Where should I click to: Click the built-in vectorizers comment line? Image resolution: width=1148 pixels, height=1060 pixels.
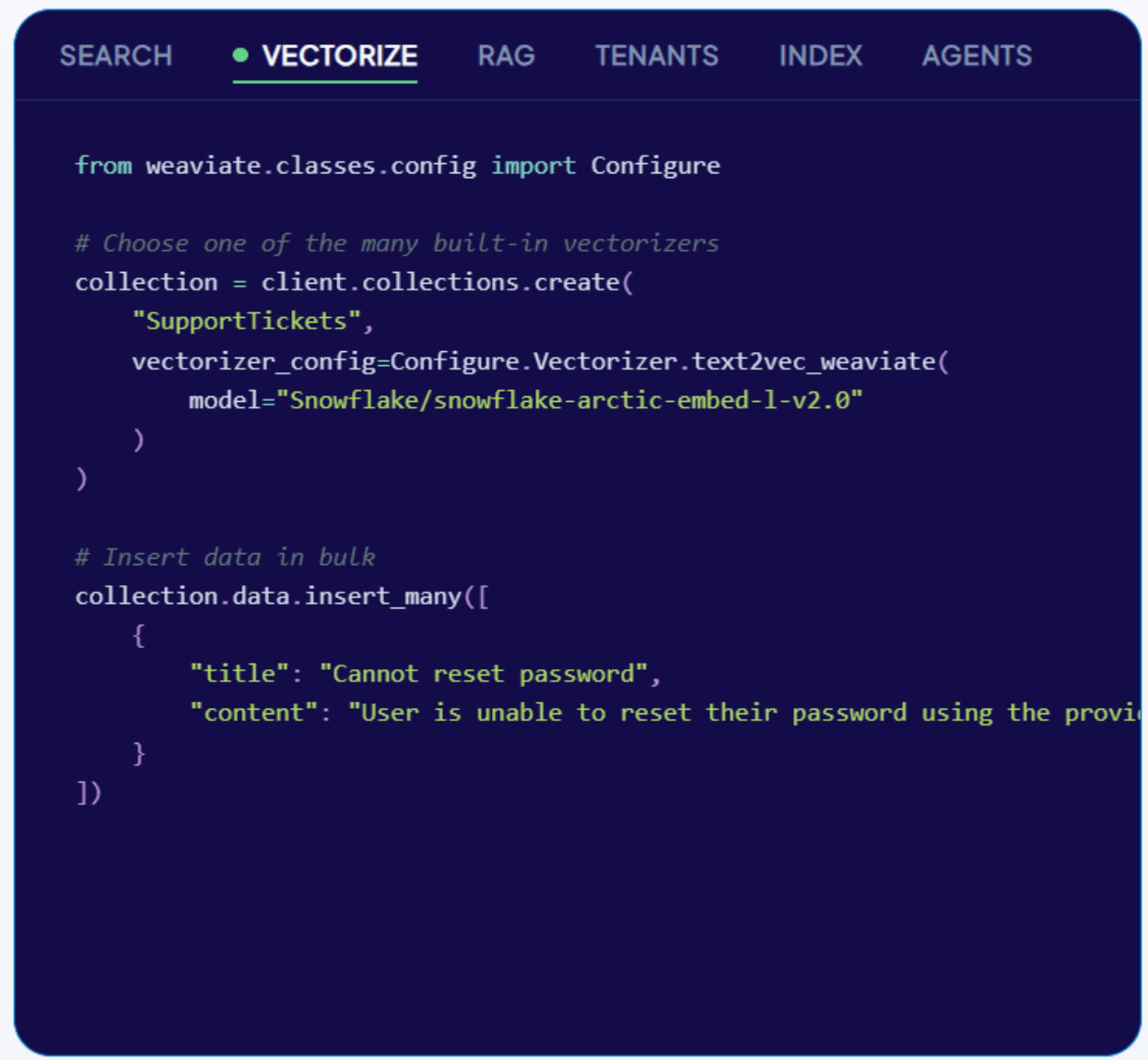[x=396, y=242]
